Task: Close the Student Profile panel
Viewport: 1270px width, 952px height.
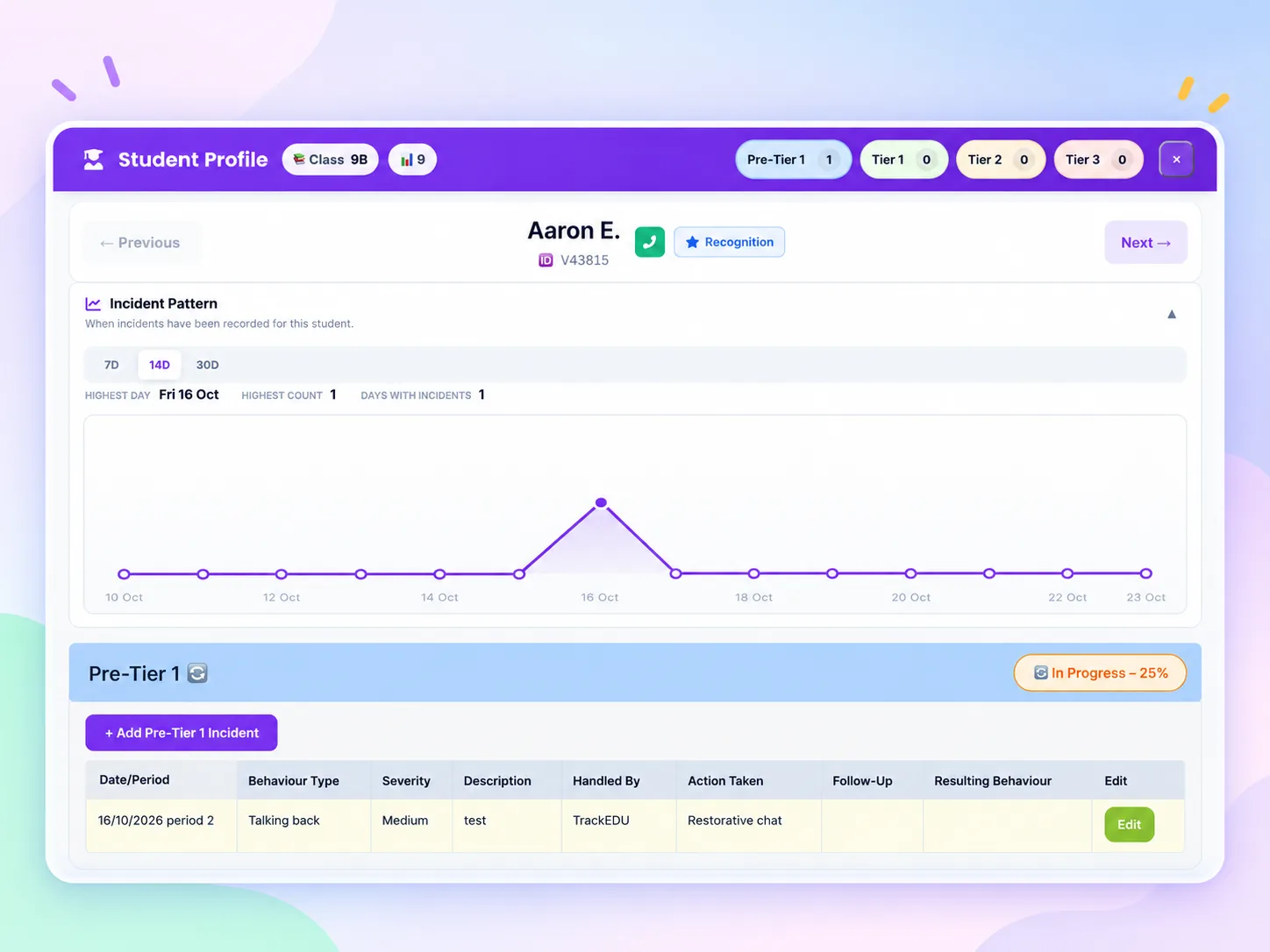Action: coord(1176,160)
